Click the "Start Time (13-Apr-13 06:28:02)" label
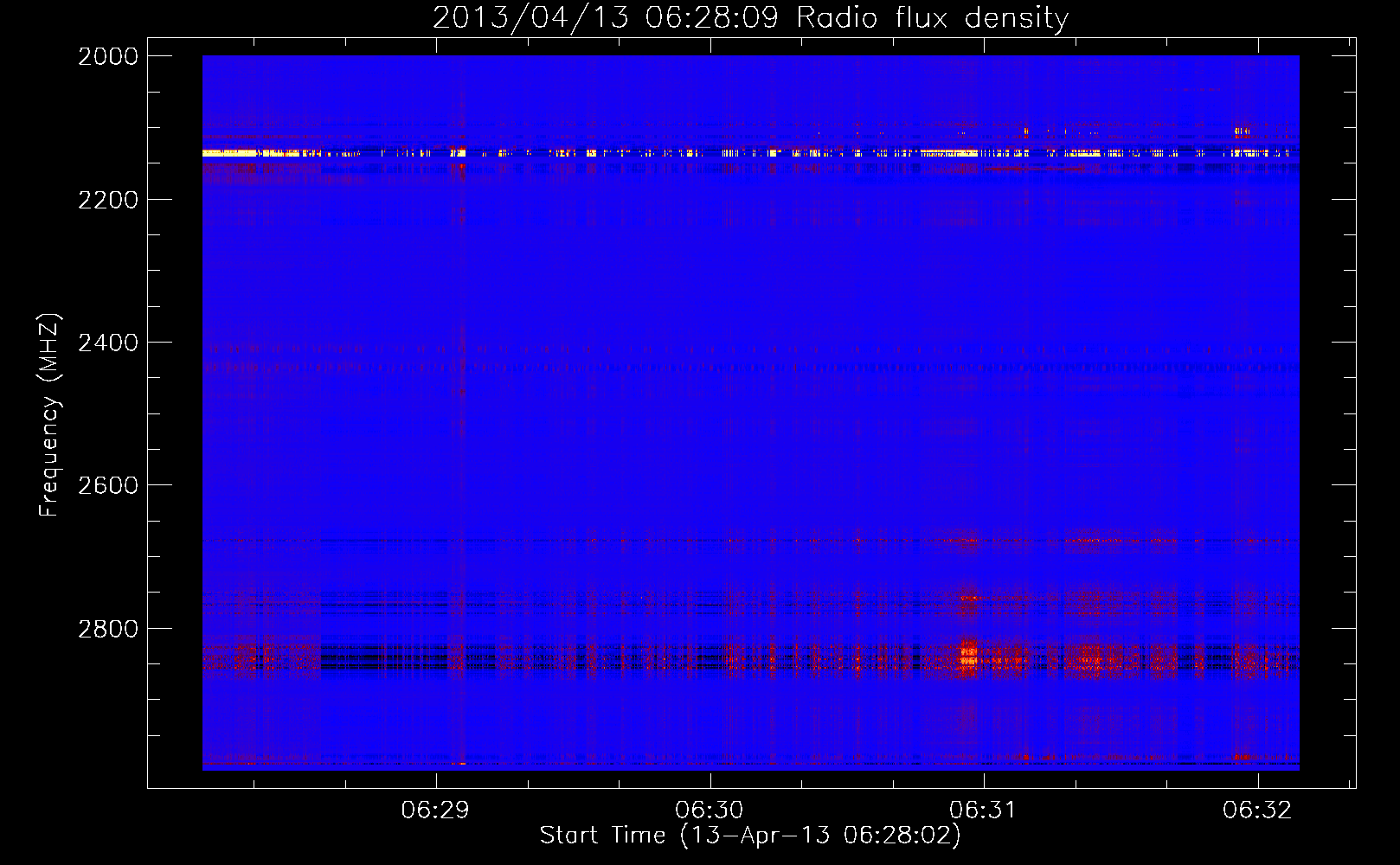The height and width of the screenshot is (865, 1400). 750,836
